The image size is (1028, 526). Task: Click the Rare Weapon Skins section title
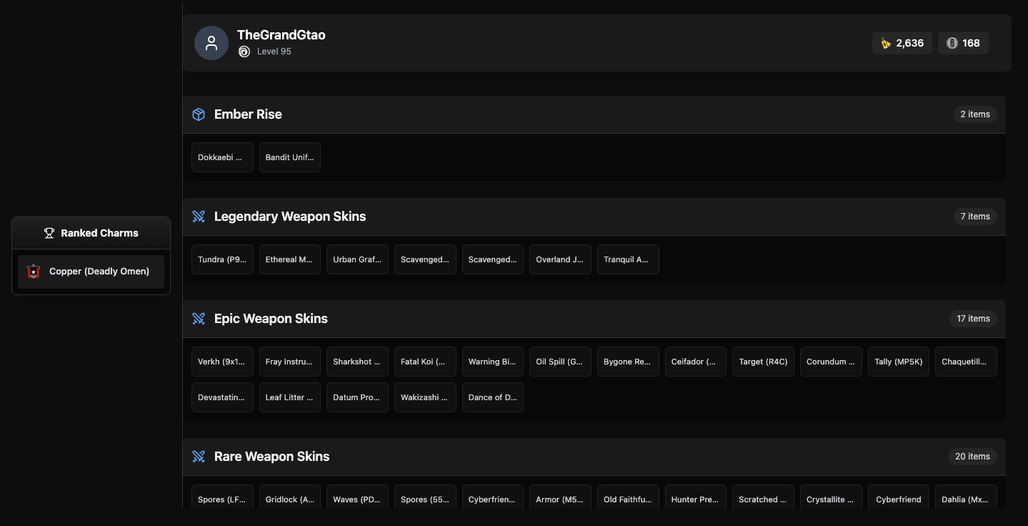pos(271,456)
